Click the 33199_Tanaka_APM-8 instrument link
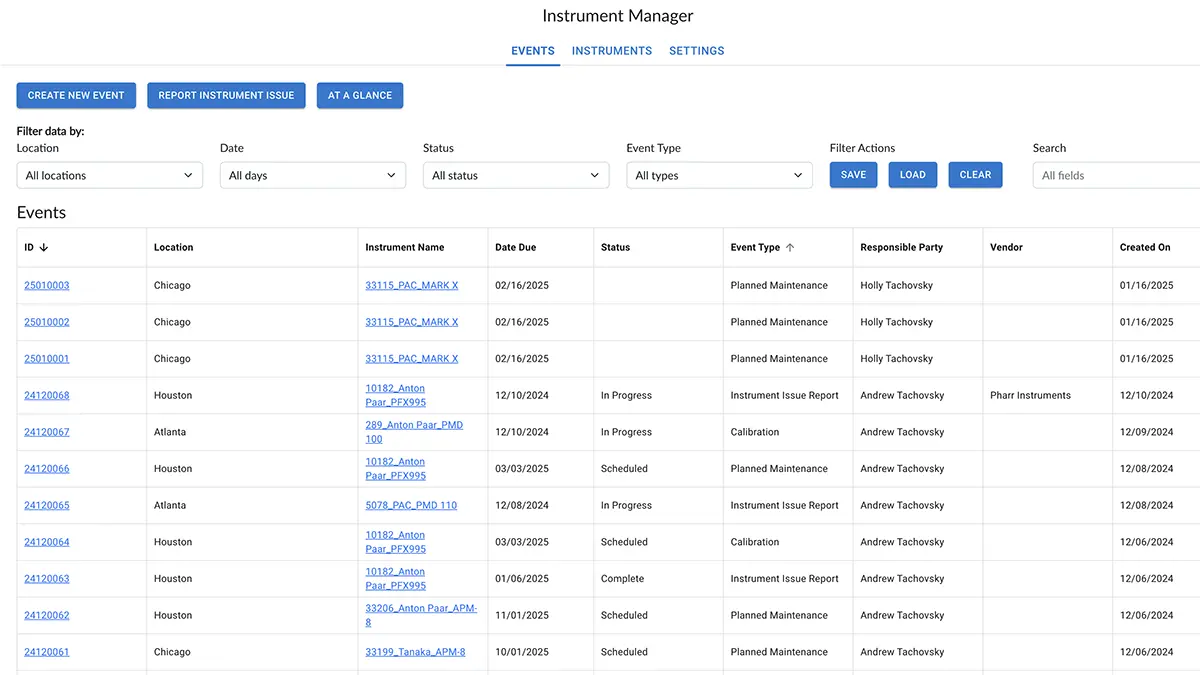This screenshot has width=1200, height=675. coord(415,652)
